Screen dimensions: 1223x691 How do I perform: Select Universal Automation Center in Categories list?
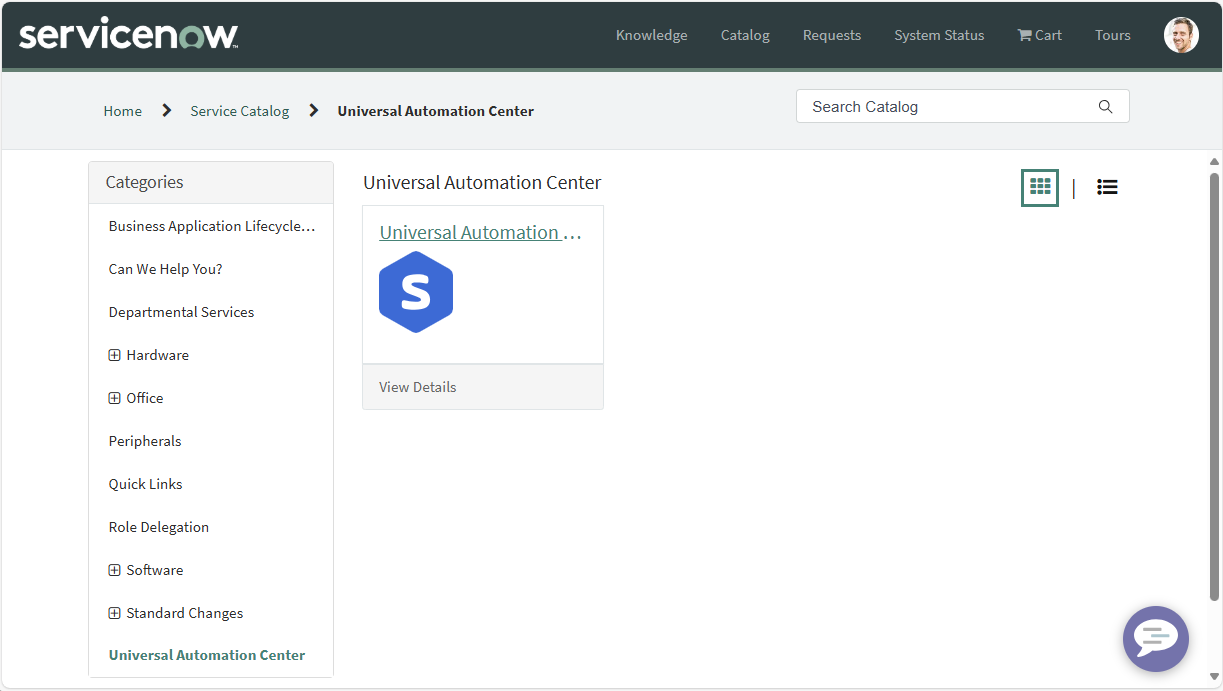[x=207, y=655]
